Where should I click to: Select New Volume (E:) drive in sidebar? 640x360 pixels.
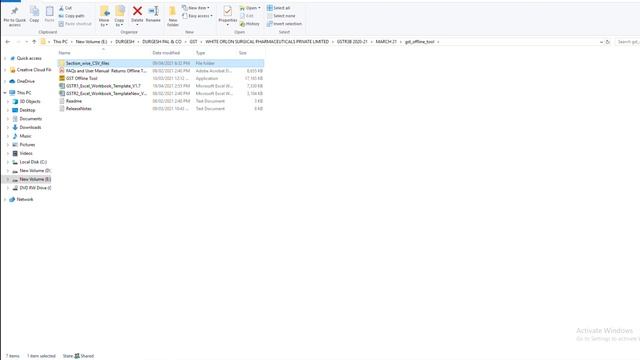(x=35, y=179)
